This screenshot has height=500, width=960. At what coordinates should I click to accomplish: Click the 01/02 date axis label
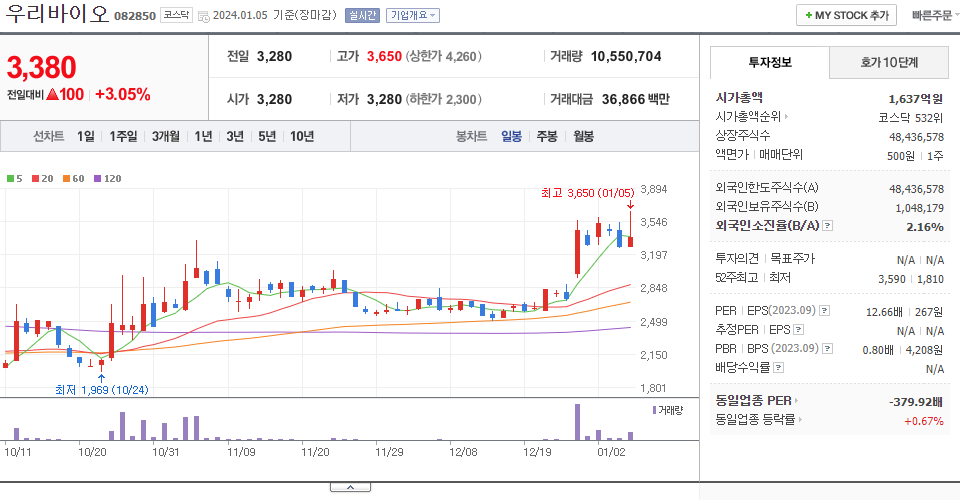click(611, 452)
